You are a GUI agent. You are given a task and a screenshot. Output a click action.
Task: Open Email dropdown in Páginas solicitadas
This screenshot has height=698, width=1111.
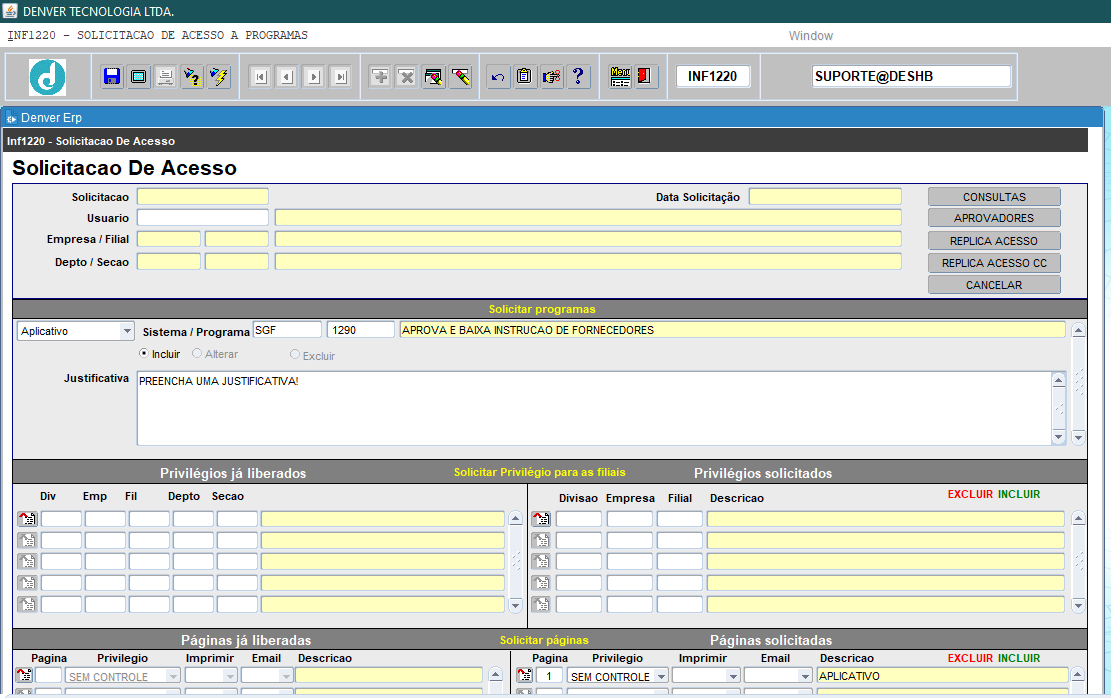point(805,676)
